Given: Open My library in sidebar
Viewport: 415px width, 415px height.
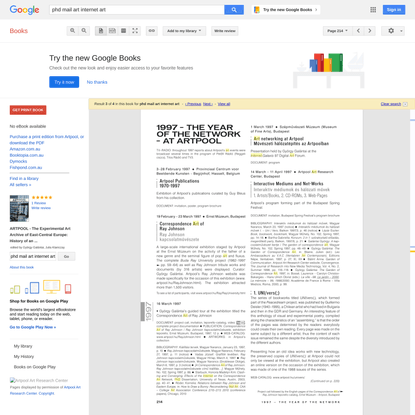Looking at the screenshot, I should pos(23,346).
